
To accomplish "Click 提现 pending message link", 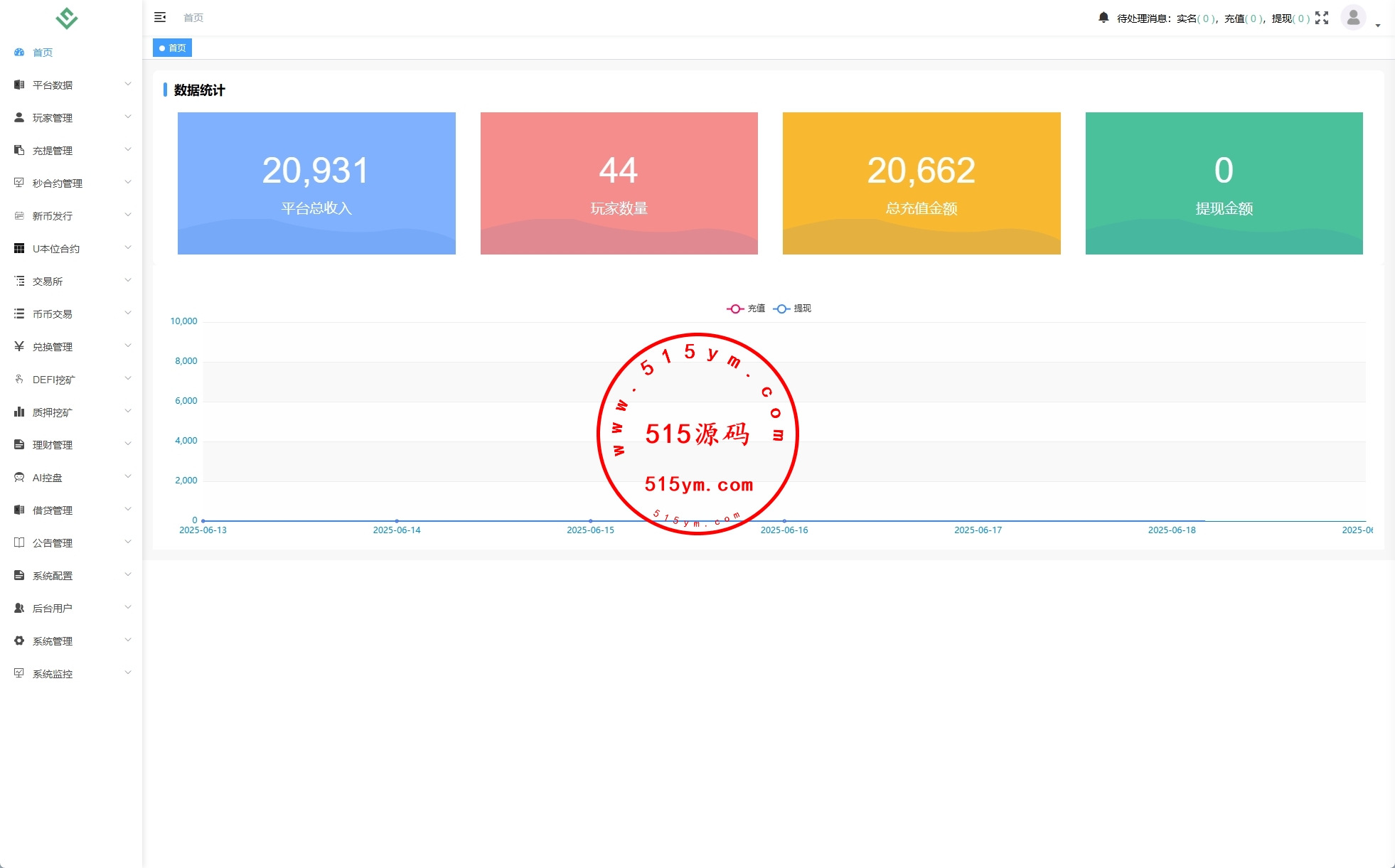I will click(1290, 18).
